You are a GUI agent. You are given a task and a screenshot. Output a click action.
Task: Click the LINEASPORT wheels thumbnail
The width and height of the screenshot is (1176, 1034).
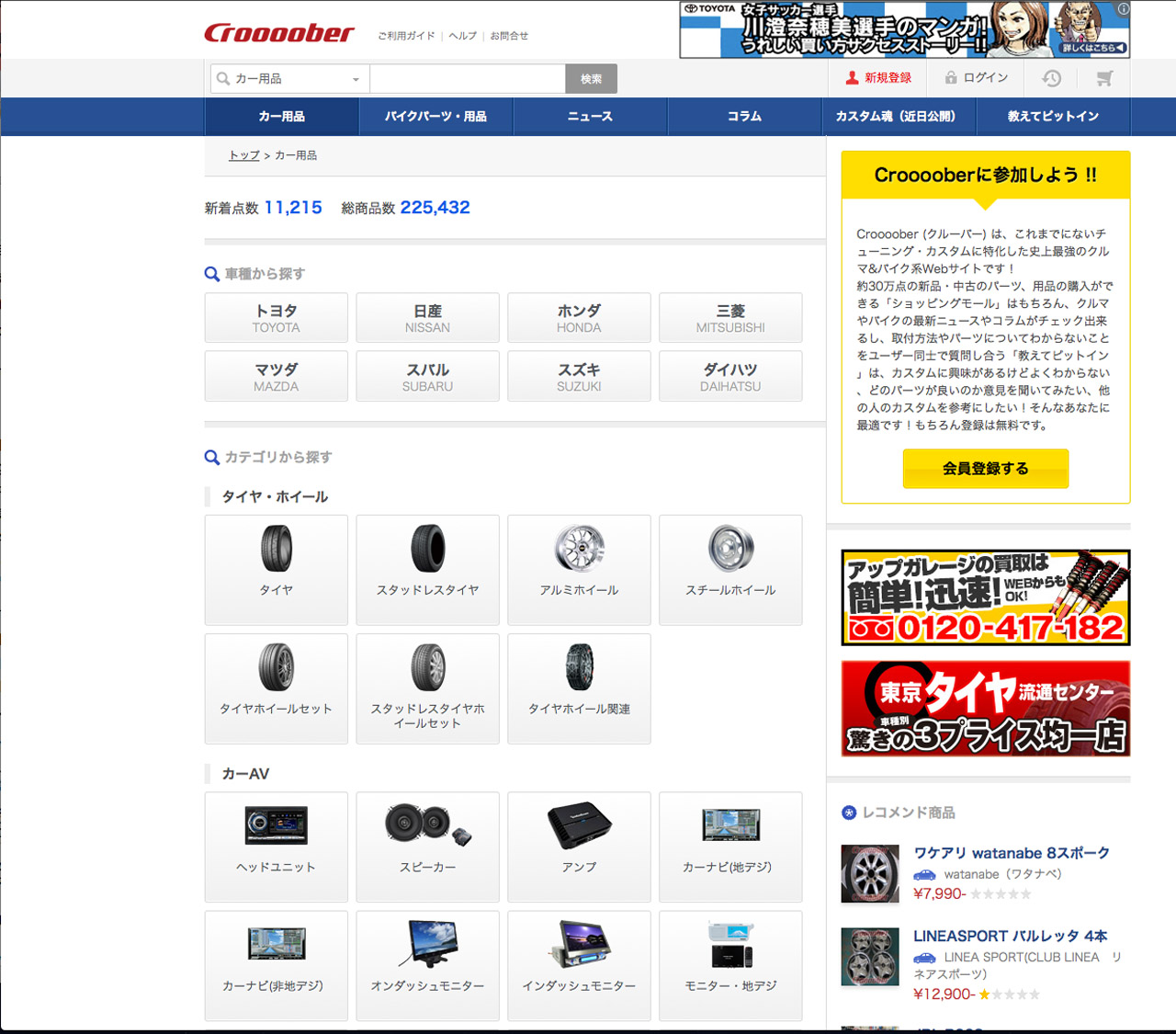point(870,957)
